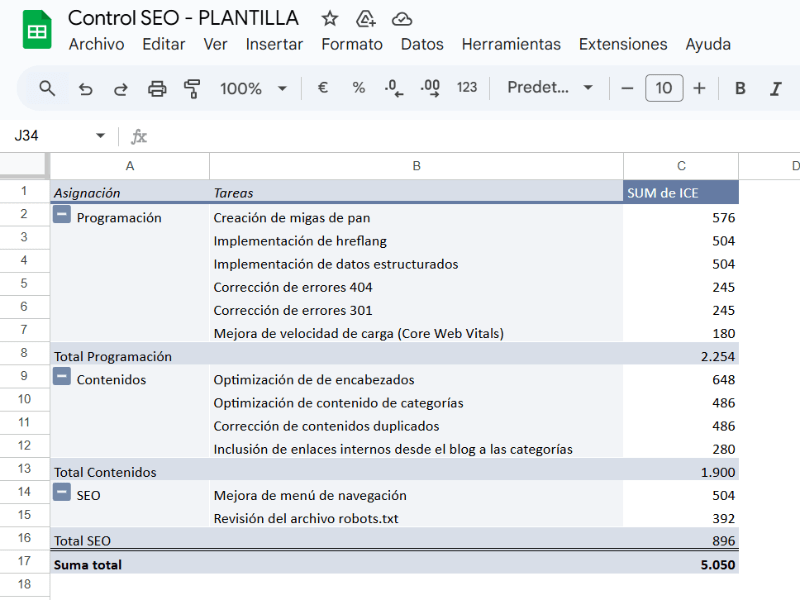
Task: Select cell Corrección de errores 301
Action: pos(416,310)
